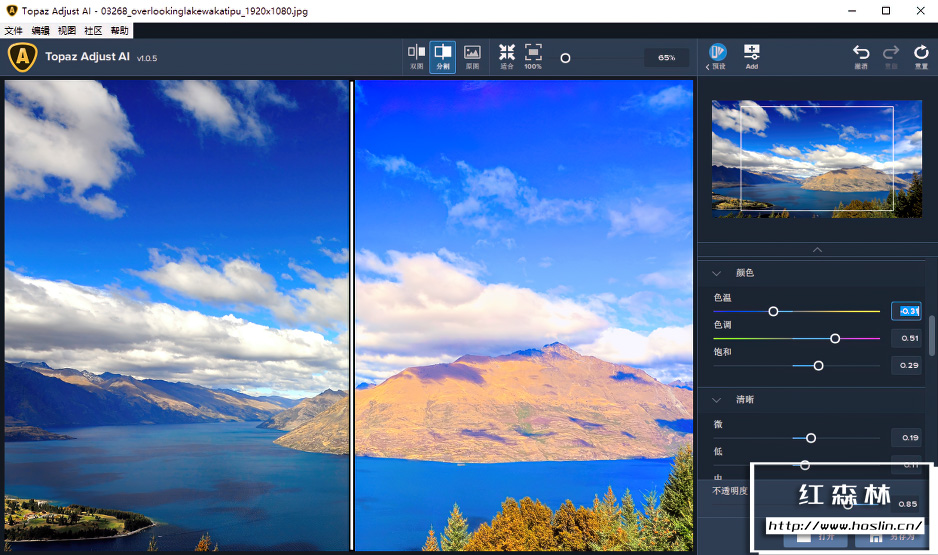Adjust the zoom slider handle
Image resolution: width=938 pixels, height=555 pixels.
coord(565,58)
